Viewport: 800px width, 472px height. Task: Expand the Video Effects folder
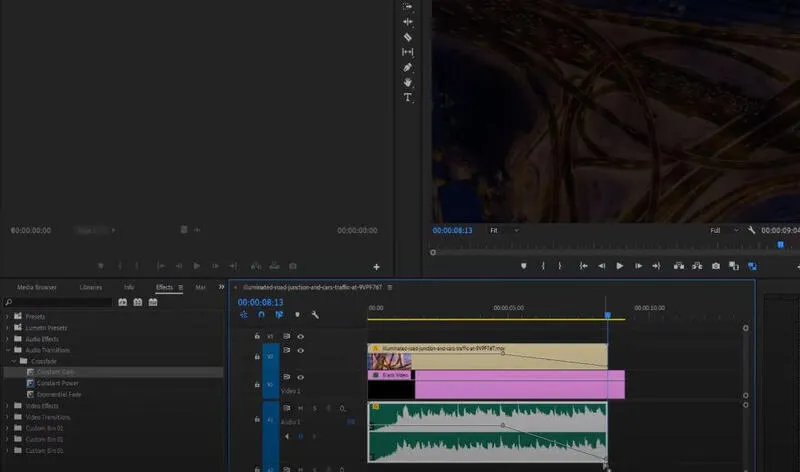(8, 405)
